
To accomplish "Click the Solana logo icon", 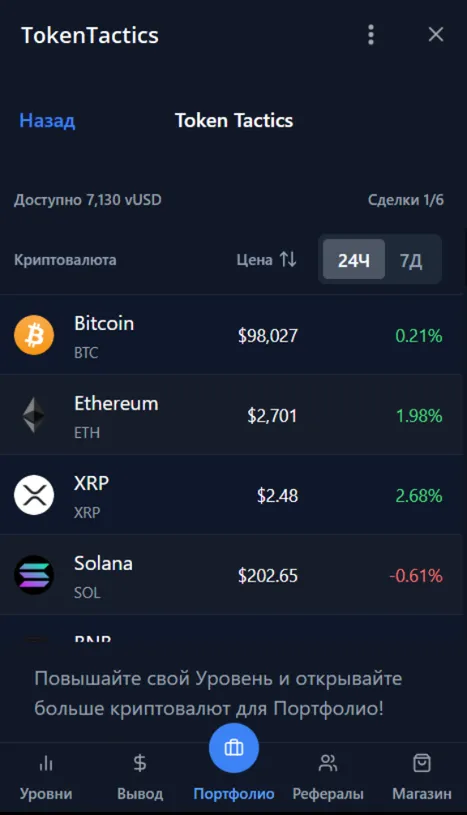I will [x=34, y=575].
